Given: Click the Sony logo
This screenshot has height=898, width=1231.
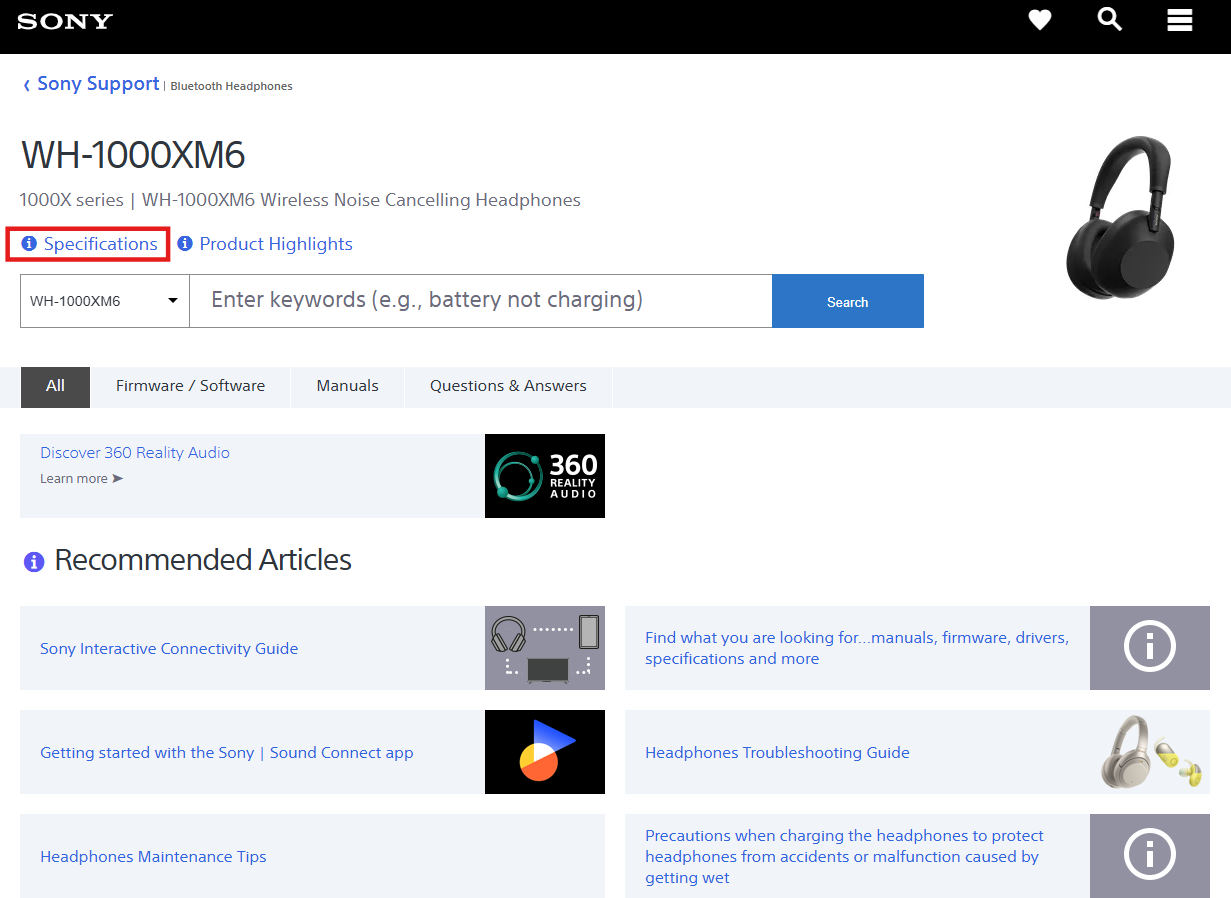Looking at the screenshot, I should (65, 21).
